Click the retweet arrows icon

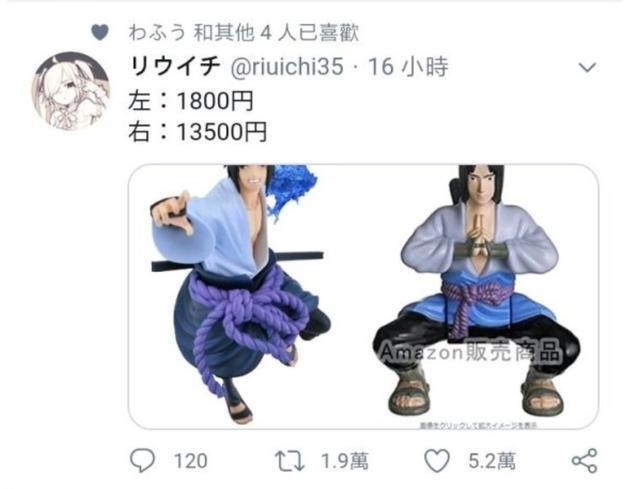(x=289, y=461)
